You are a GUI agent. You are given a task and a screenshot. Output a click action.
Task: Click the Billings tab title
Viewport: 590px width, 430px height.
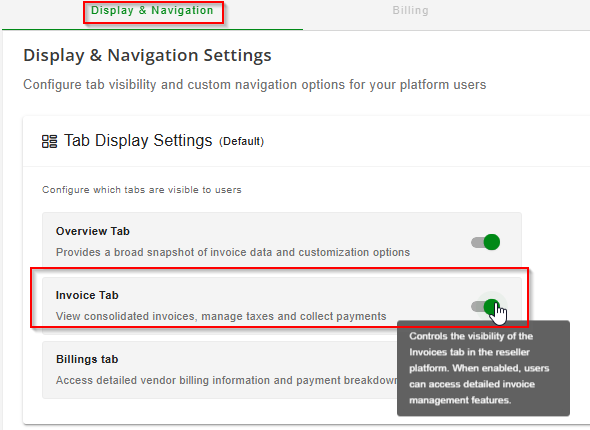(x=87, y=359)
